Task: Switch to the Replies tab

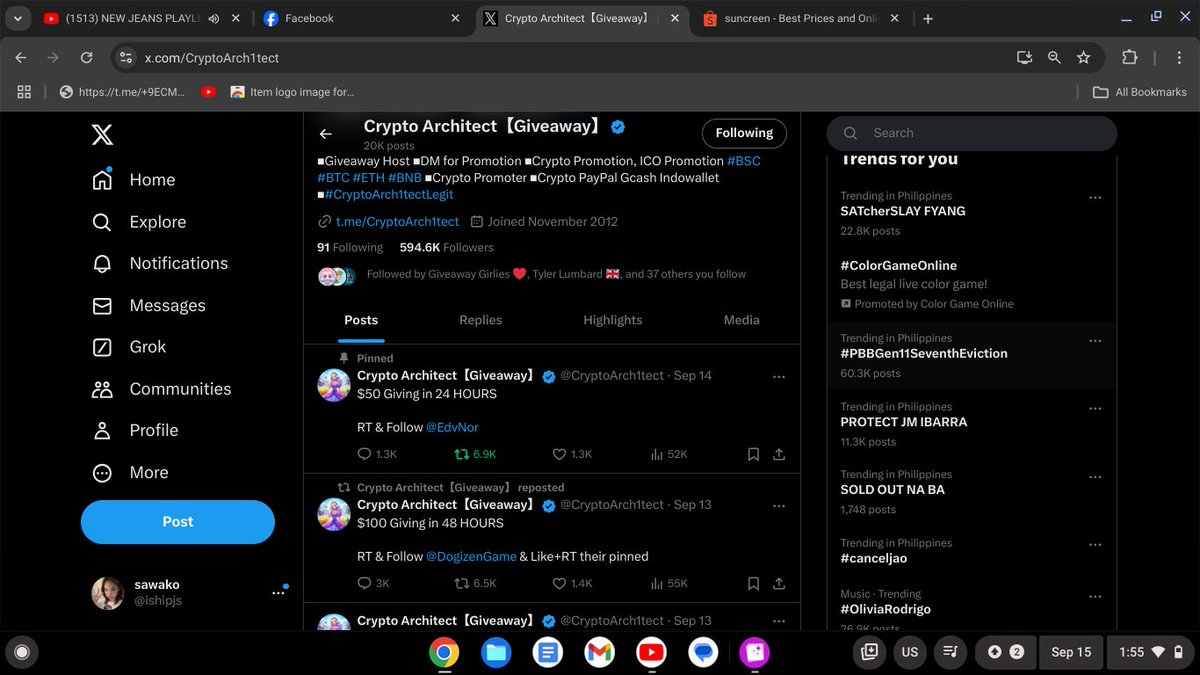Action: point(481,320)
